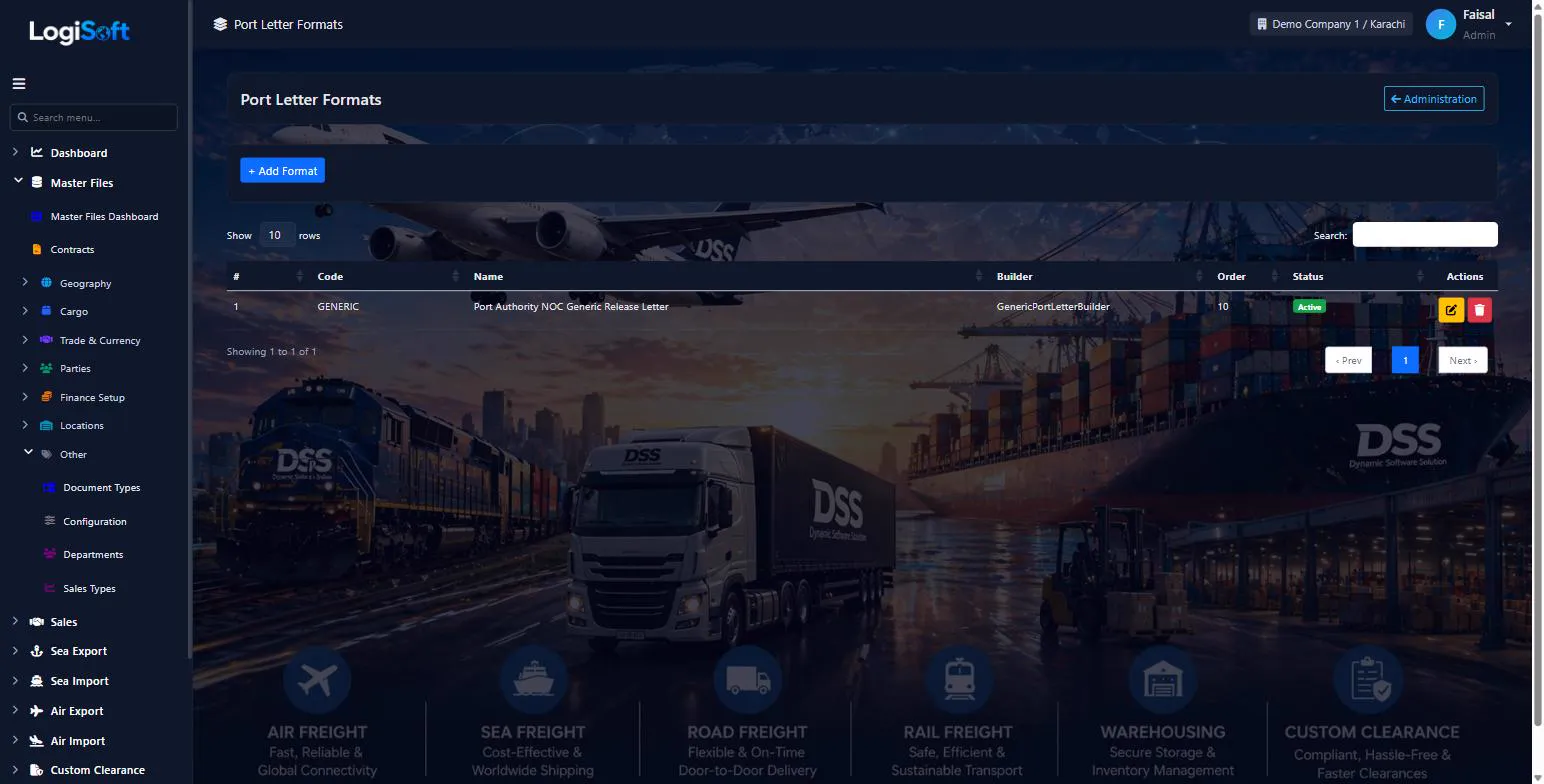The image size is (1544, 784).
Task: Click the Air Export plane icon
Action: click(x=37, y=711)
